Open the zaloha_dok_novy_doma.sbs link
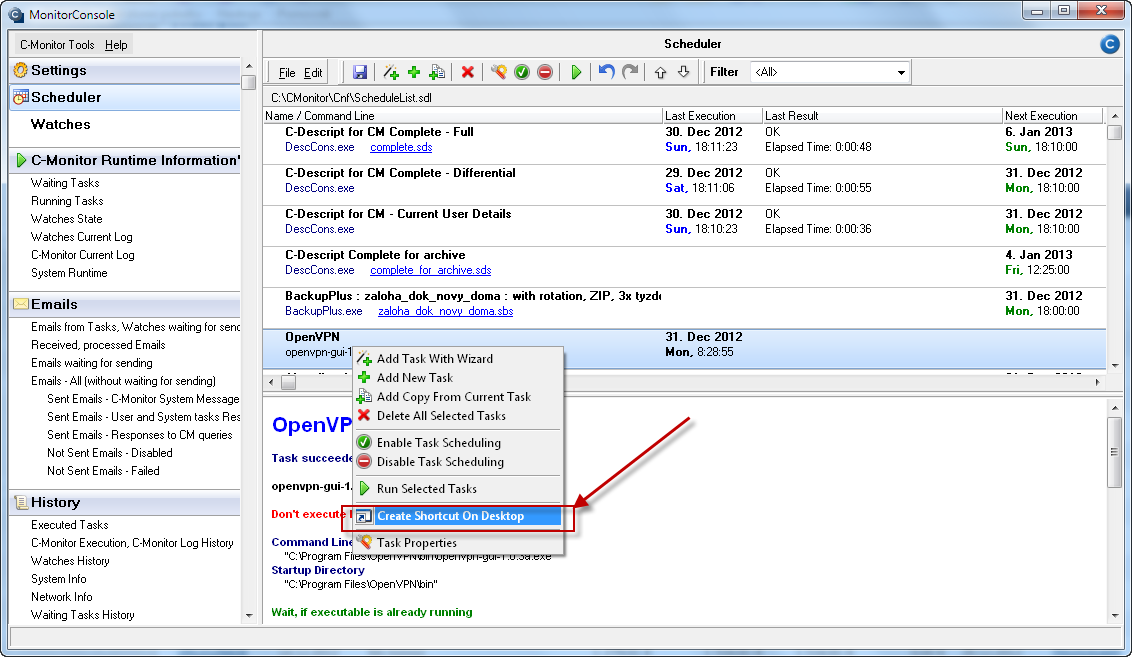Screen dimensions: 1132x657 pos(445,311)
